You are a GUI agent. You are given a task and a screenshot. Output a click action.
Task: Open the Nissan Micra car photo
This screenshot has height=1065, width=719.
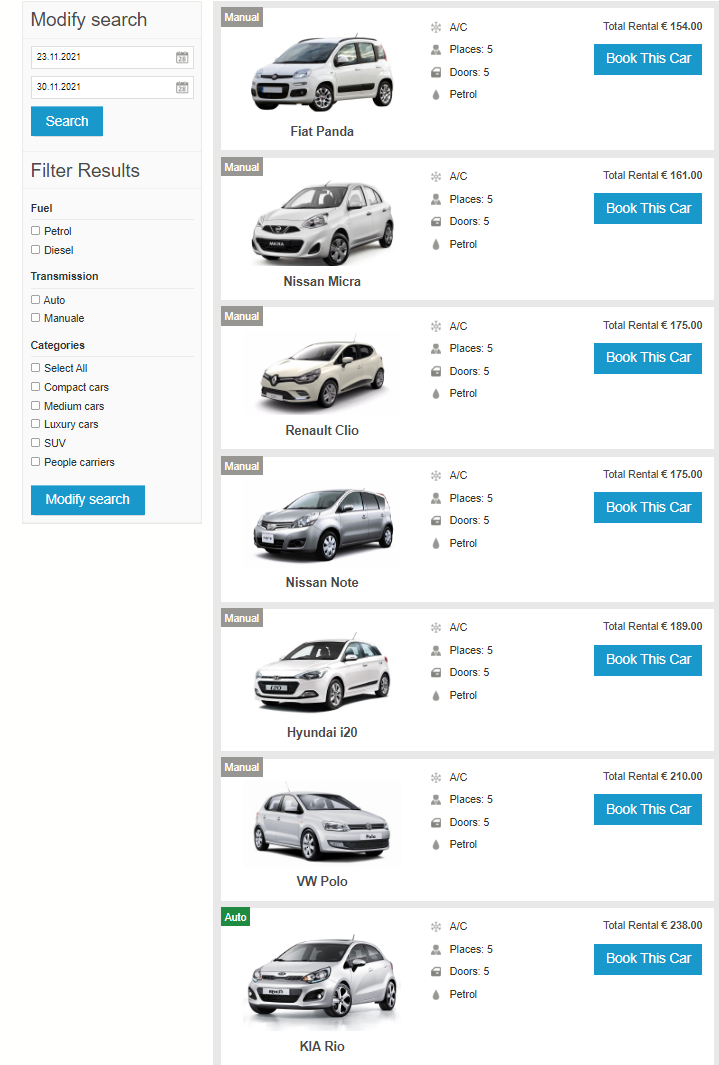pyautogui.click(x=322, y=223)
